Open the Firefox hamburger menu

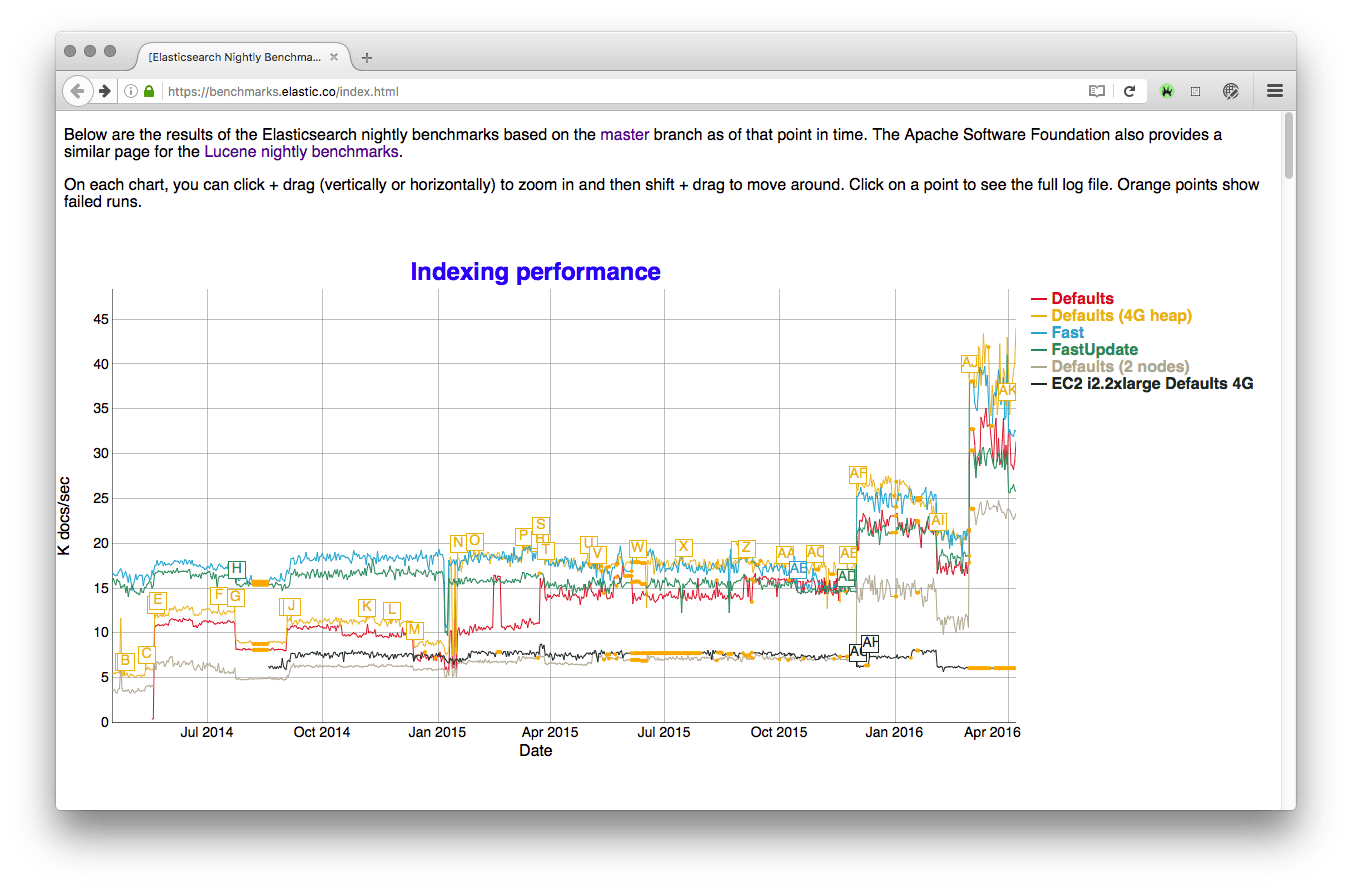[x=1274, y=91]
